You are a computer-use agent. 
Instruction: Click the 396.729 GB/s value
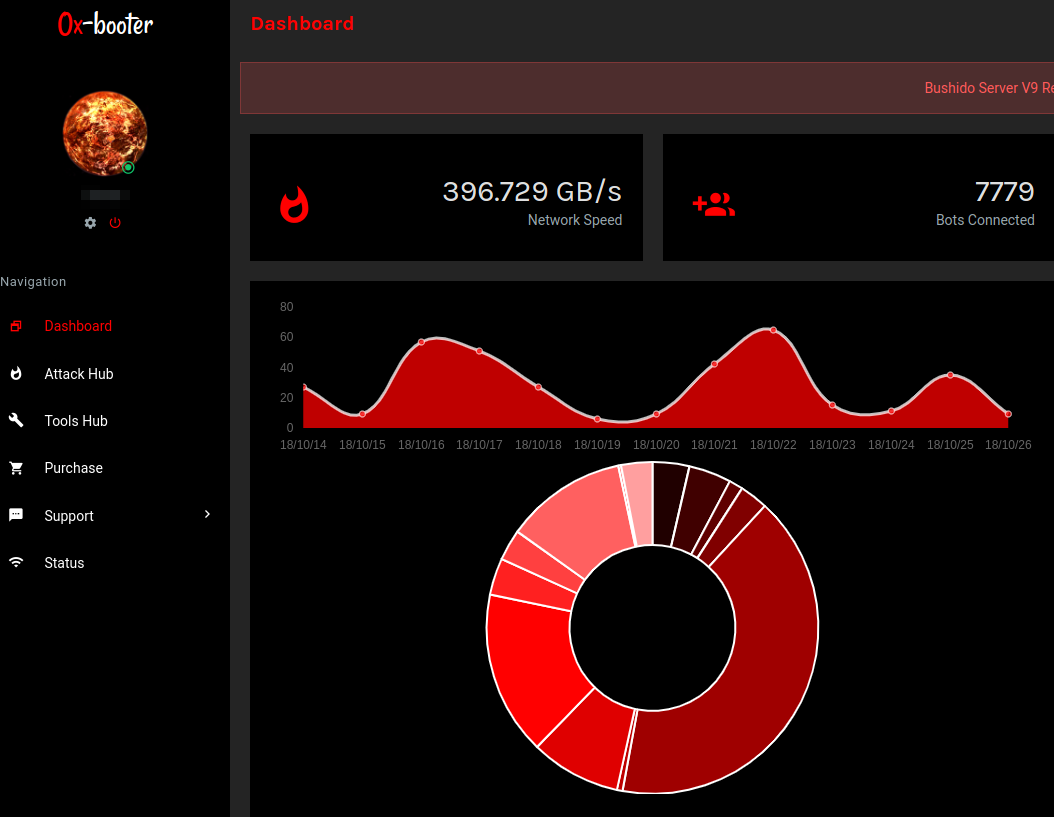pyautogui.click(x=532, y=192)
